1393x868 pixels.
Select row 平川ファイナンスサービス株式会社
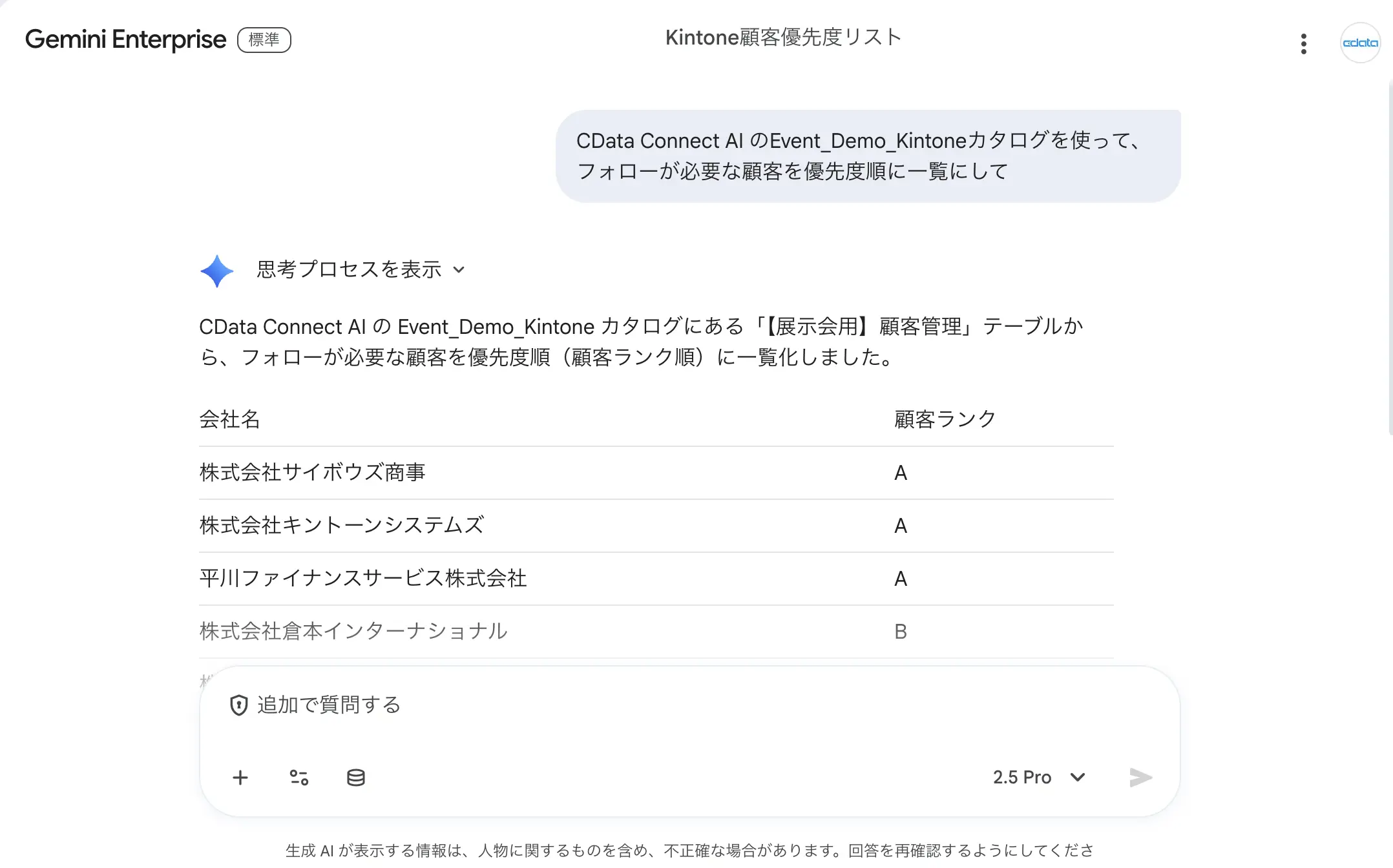(x=656, y=579)
